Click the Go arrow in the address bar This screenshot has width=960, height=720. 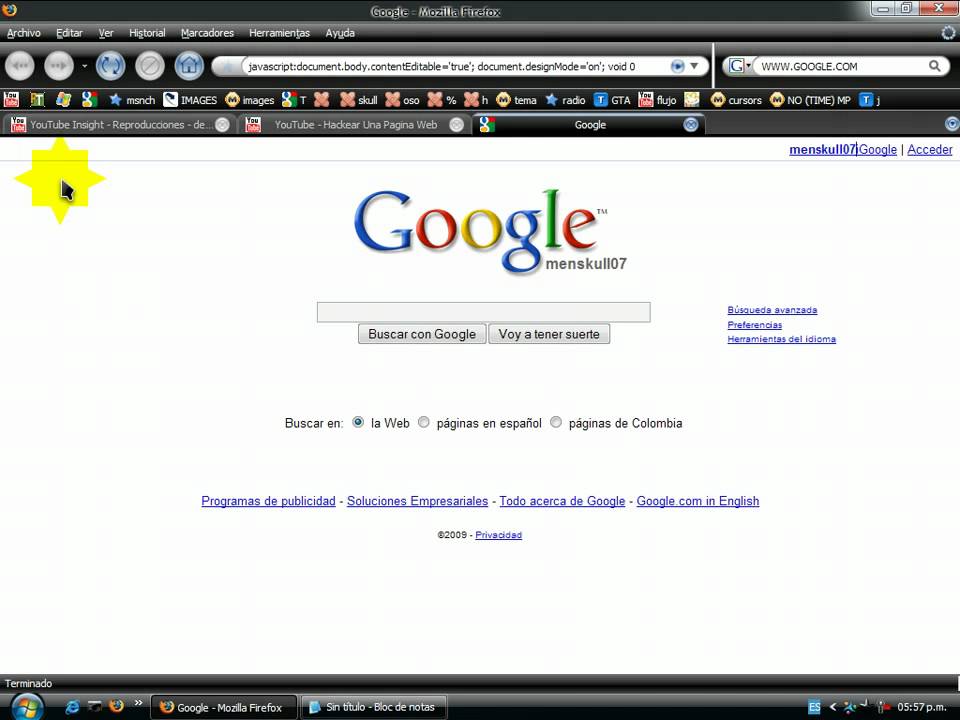677,66
